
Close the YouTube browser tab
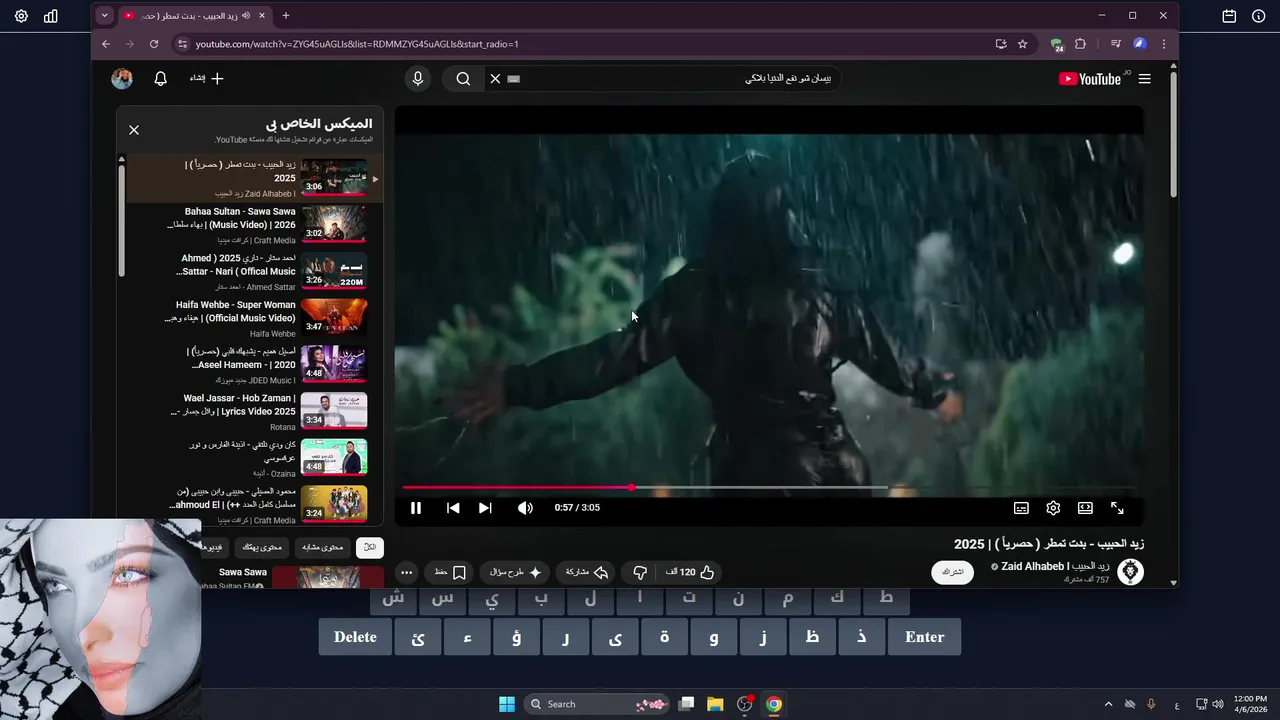(x=262, y=16)
